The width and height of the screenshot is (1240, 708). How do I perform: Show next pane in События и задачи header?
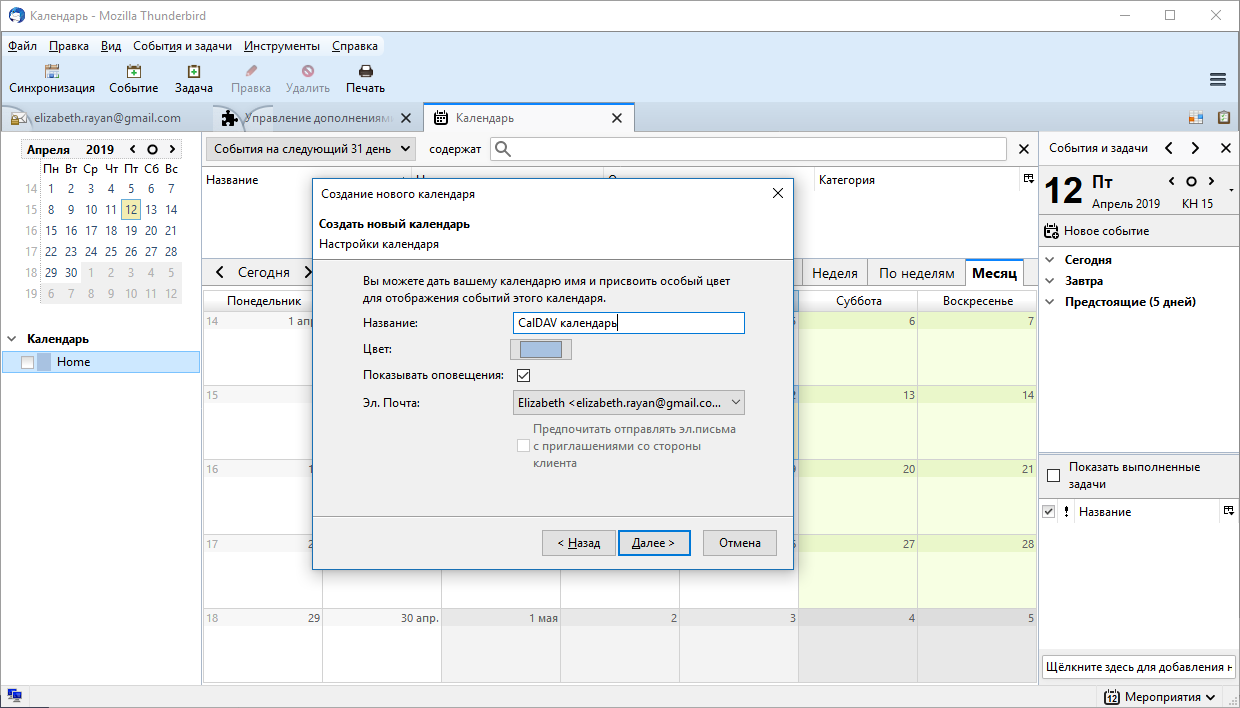(1194, 148)
